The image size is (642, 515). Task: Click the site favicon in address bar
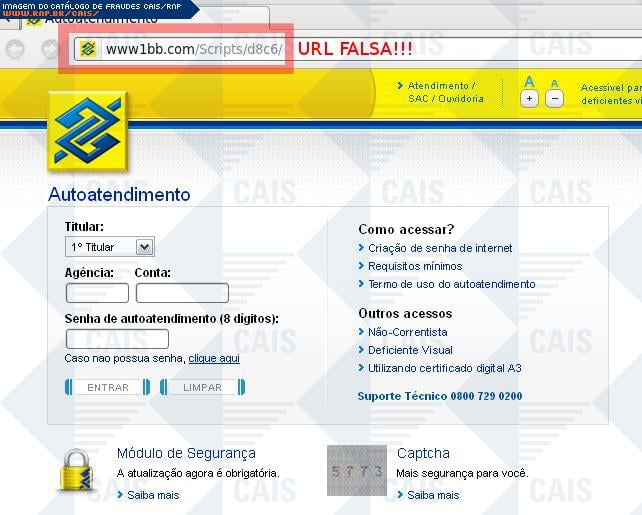(x=88, y=49)
